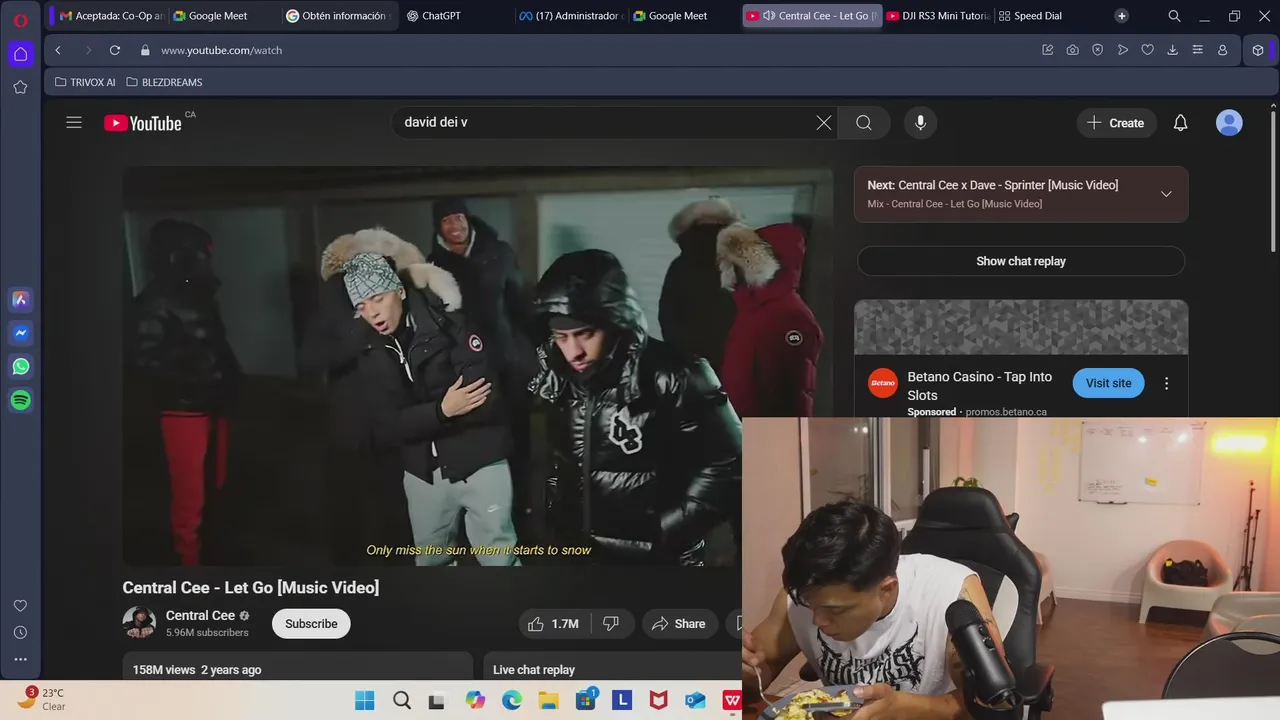
Task: Open the Central Cee channel avatar
Action: click(139, 623)
